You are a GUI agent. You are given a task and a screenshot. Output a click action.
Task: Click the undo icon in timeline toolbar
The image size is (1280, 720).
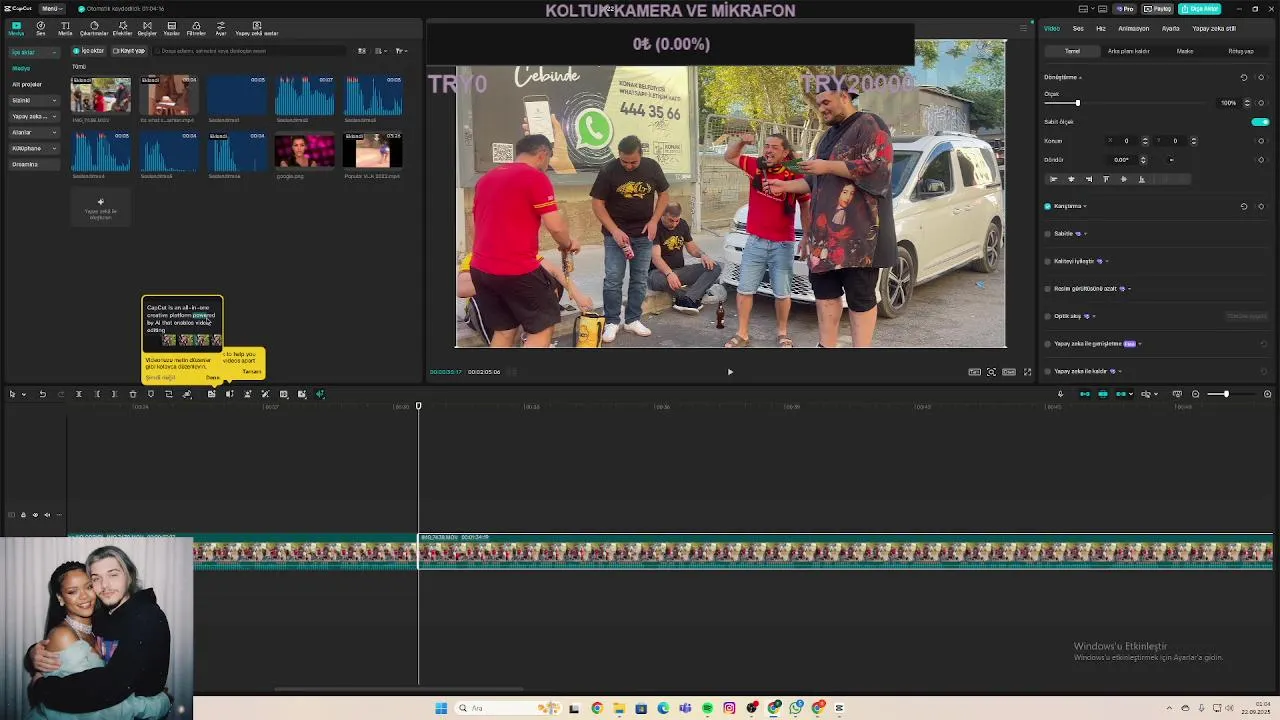[x=43, y=394]
